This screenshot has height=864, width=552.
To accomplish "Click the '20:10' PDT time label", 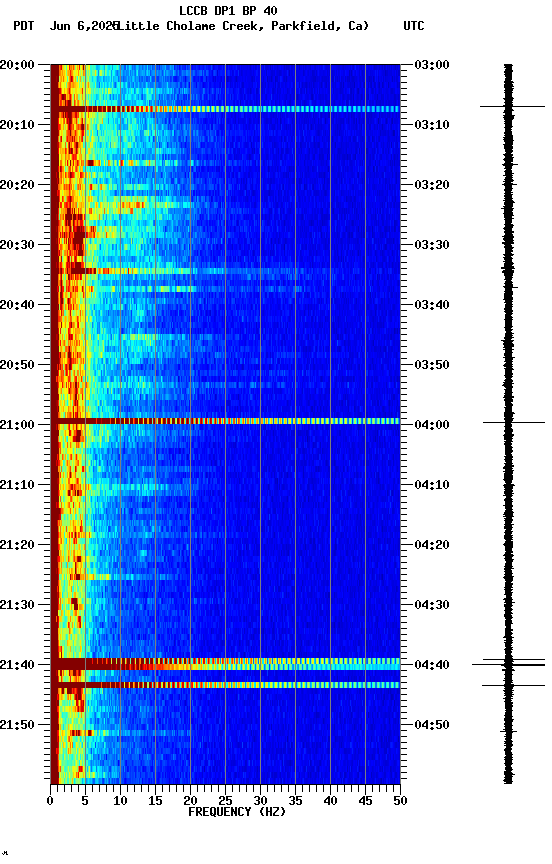I will coord(17,125).
